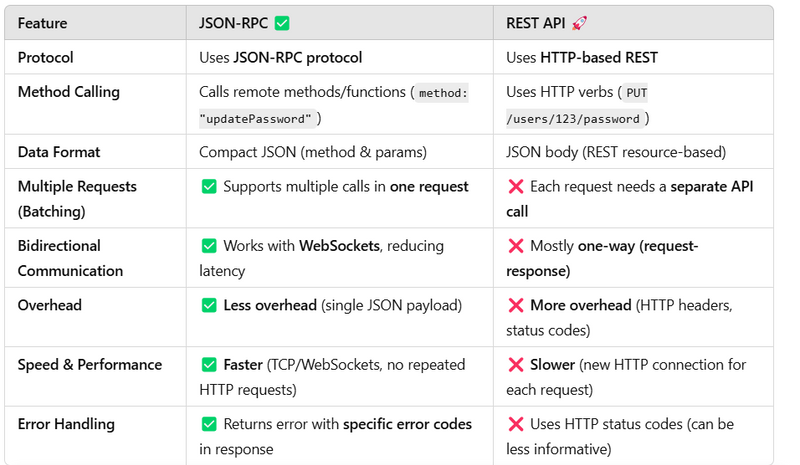The width and height of the screenshot is (800, 465).
Task: Click the red X beside 'Slower'
Action: point(516,364)
